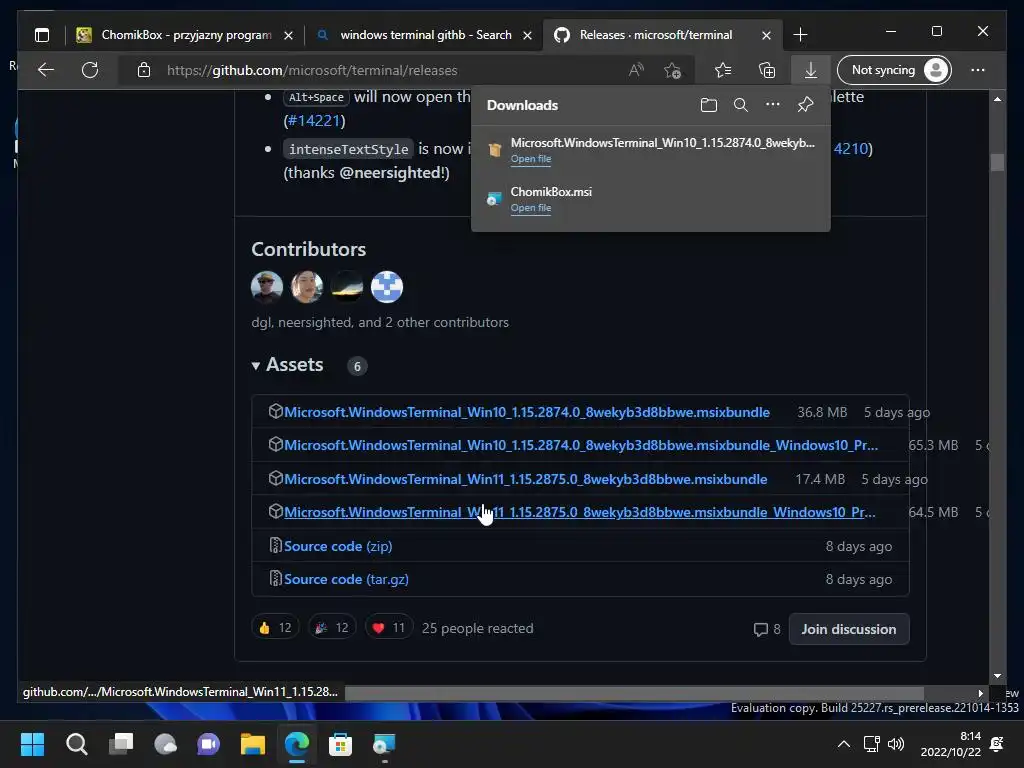Image resolution: width=1024 pixels, height=768 pixels.
Task: Open Microsoft Store from taskbar
Action: [x=340, y=744]
